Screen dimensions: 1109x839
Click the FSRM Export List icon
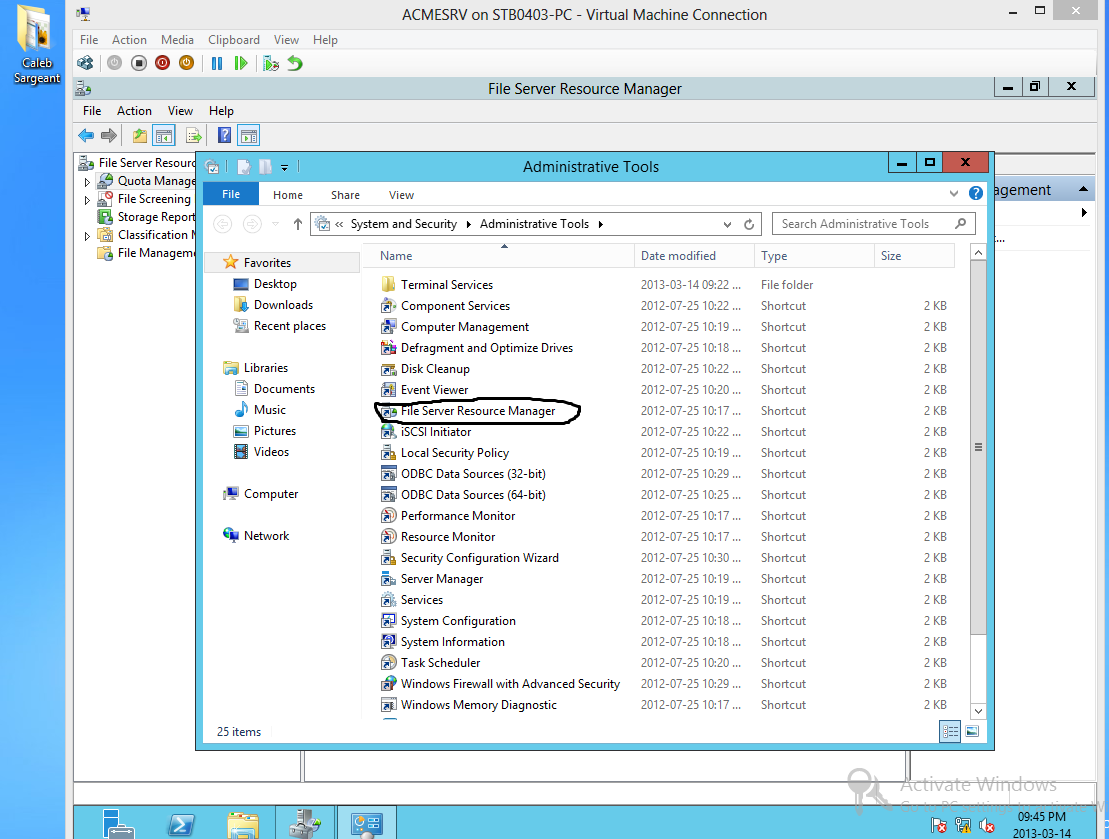(193, 135)
